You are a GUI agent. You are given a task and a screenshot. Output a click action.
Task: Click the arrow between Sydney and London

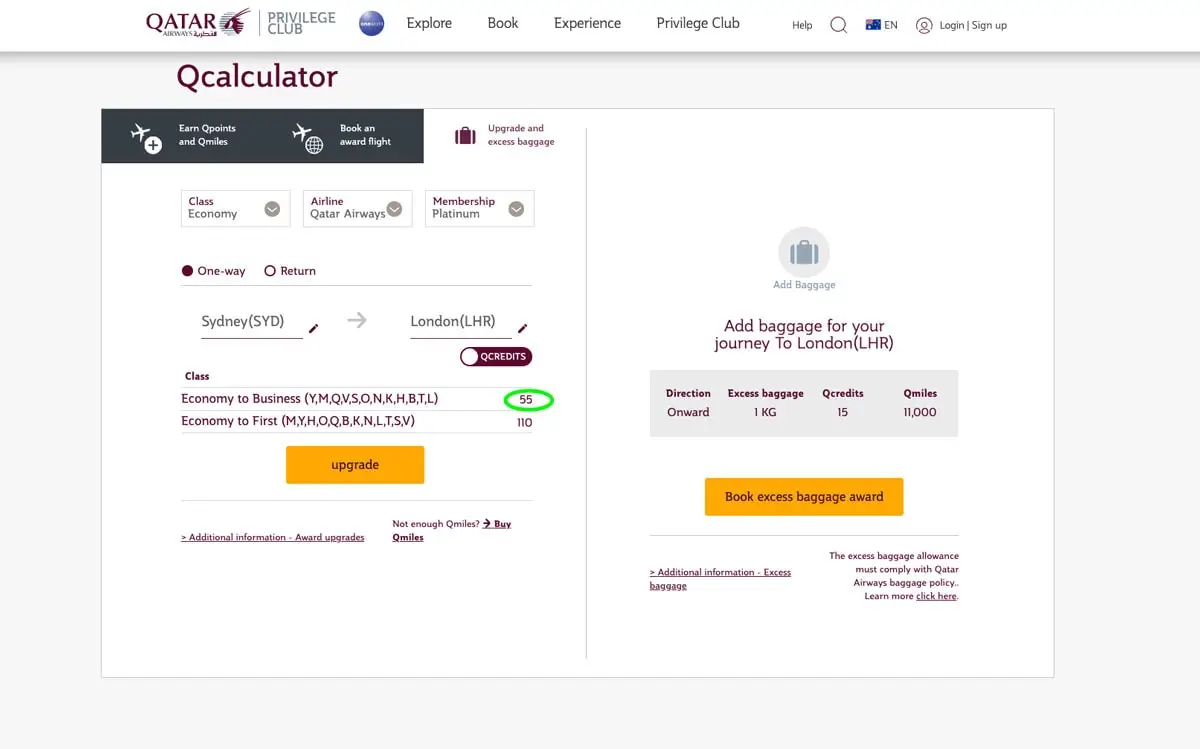point(357,320)
